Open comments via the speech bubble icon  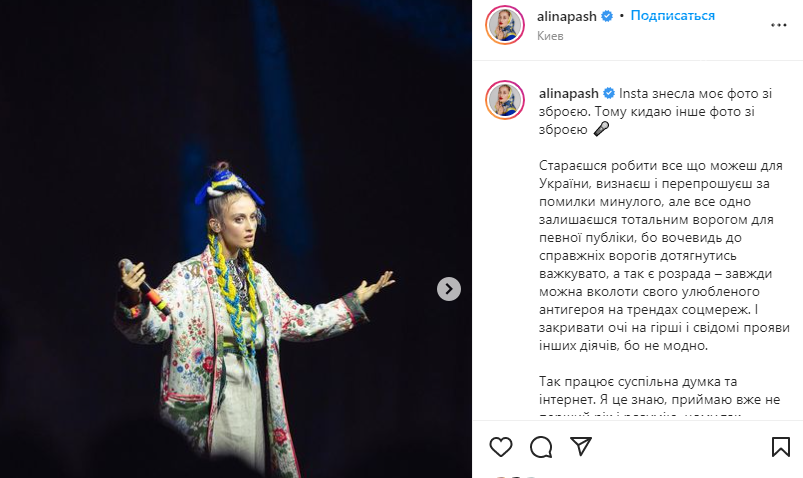tap(541, 447)
